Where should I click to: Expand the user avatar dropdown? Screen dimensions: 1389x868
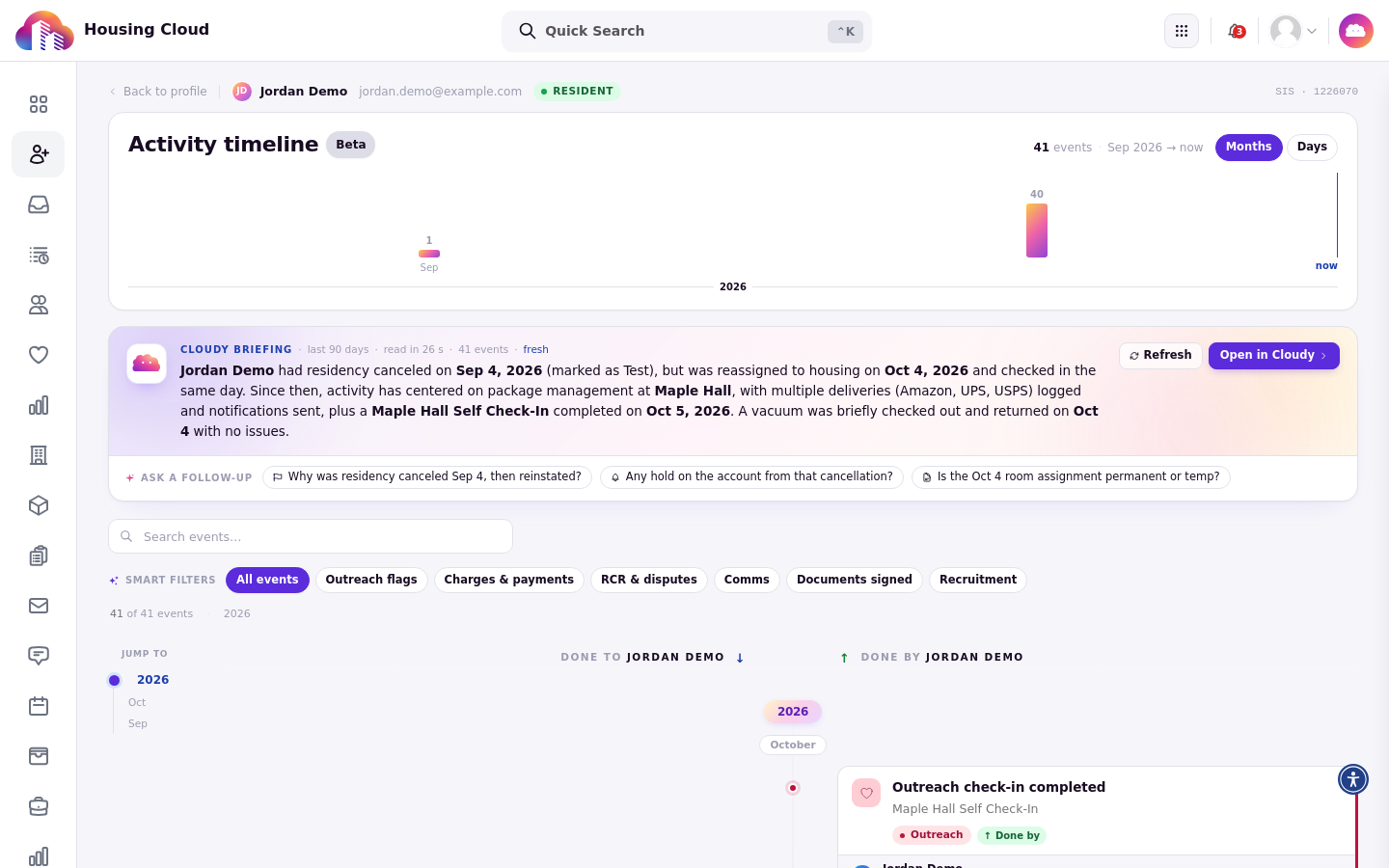[x=1294, y=31]
